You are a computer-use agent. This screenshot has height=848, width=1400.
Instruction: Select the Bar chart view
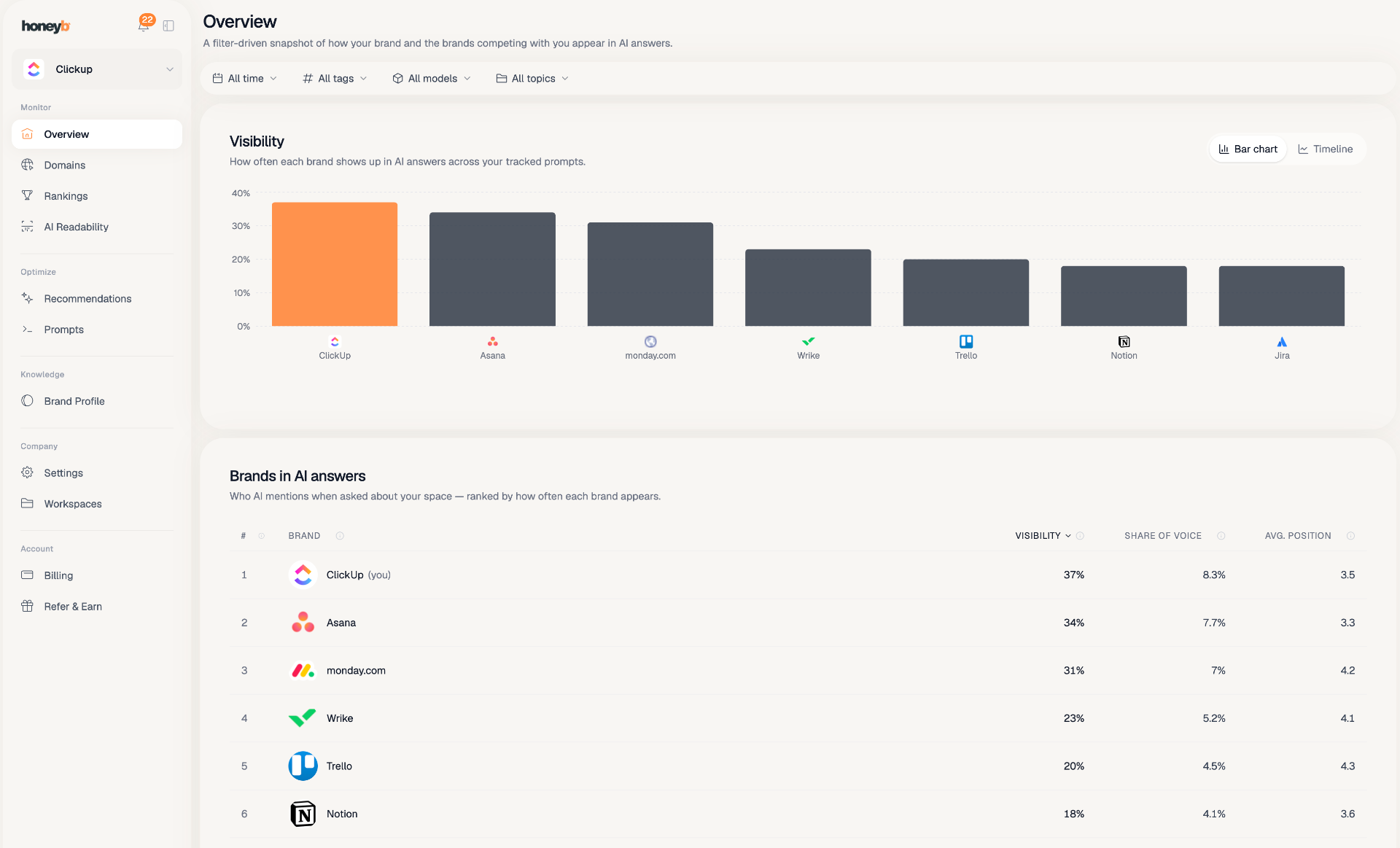click(1248, 149)
